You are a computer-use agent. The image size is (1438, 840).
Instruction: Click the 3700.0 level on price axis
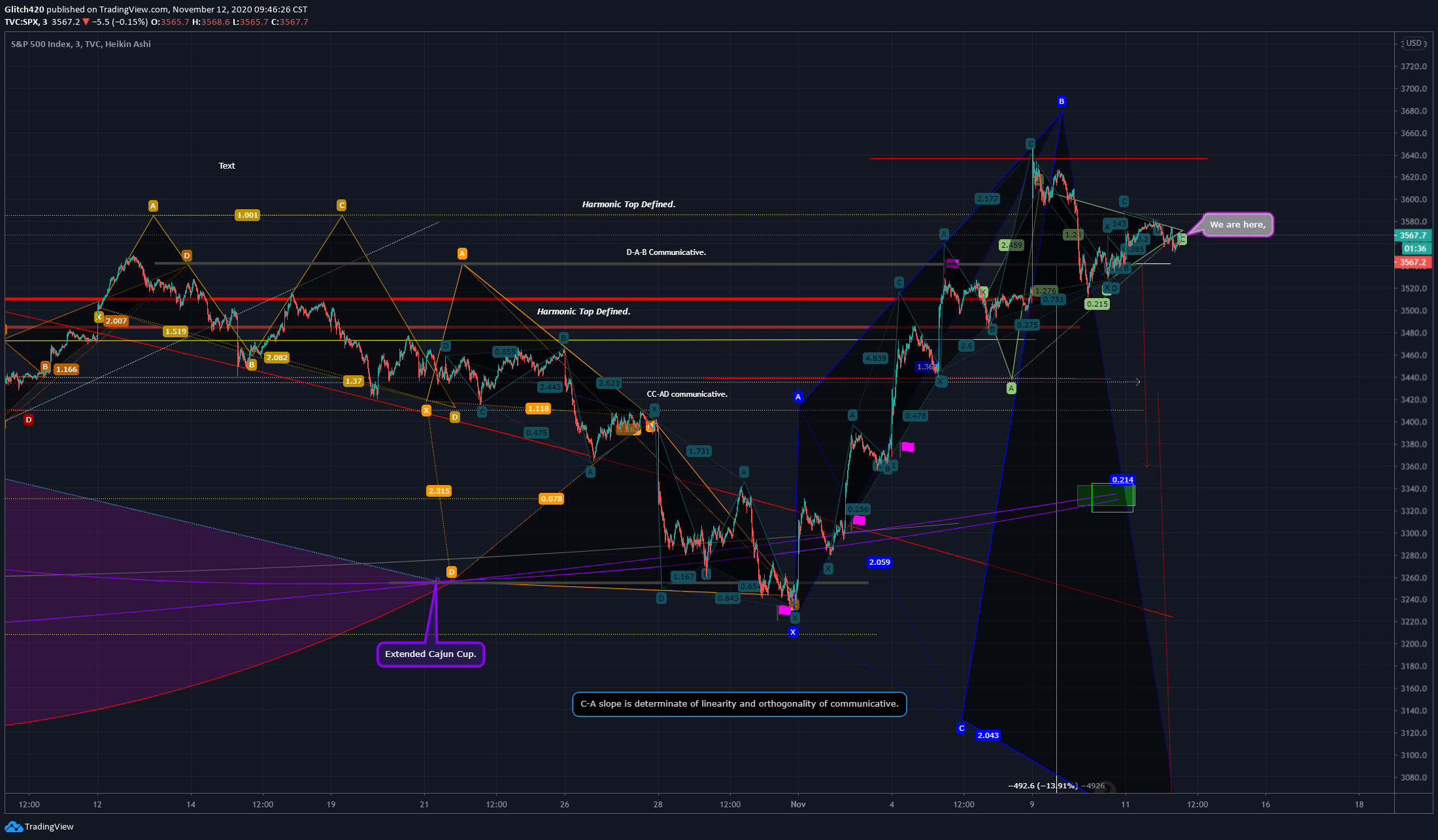tap(1414, 89)
